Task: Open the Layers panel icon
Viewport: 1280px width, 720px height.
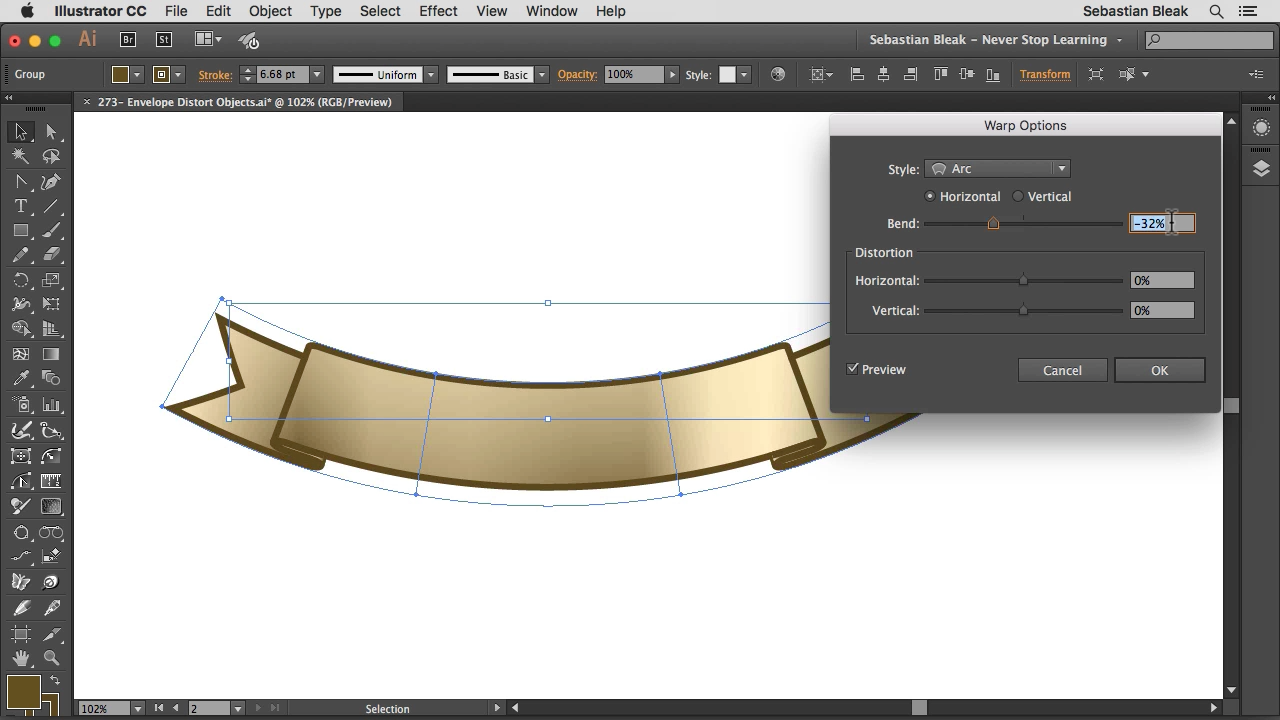Action: point(1261,168)
